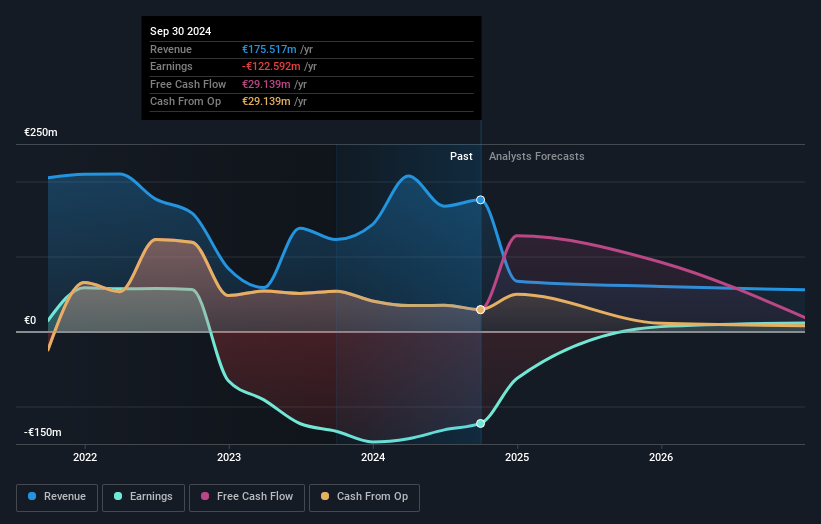The width and height of the screenshot is (821, 524).
Task: Toggle the Cash From Op legend button
Action: click(x=364, y=497)
